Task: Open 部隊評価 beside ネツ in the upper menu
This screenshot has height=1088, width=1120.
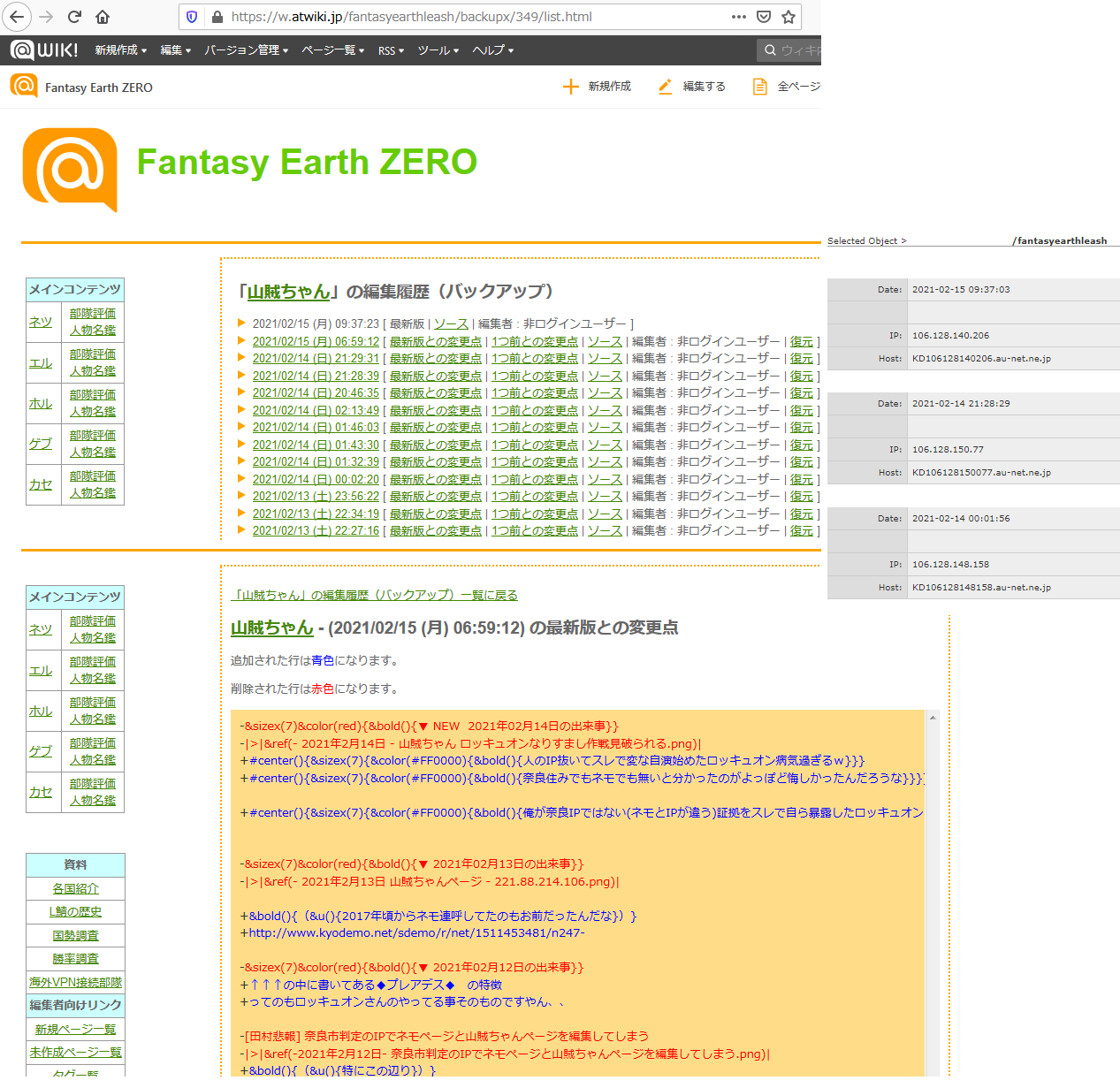Action: pyautogui.click(x=93, y=314)
